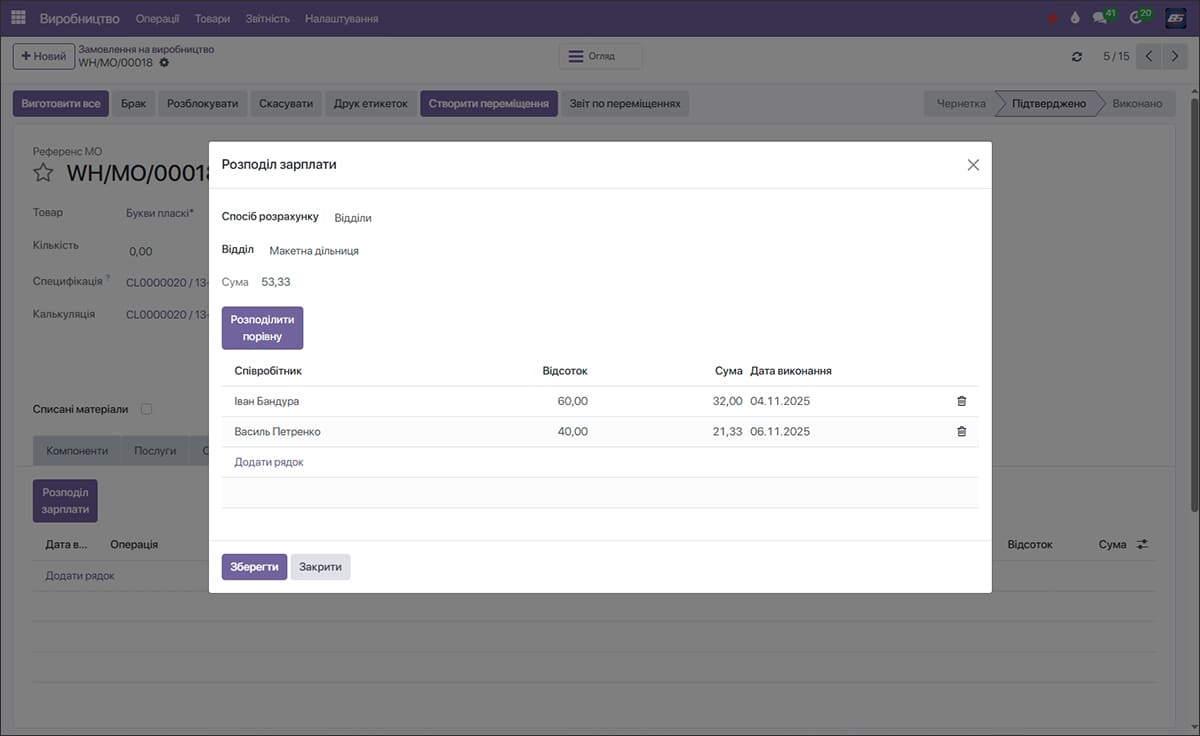Delete the Іван Бандура row
Viewport: 1200px width, 736px height.
click(961, 401)
